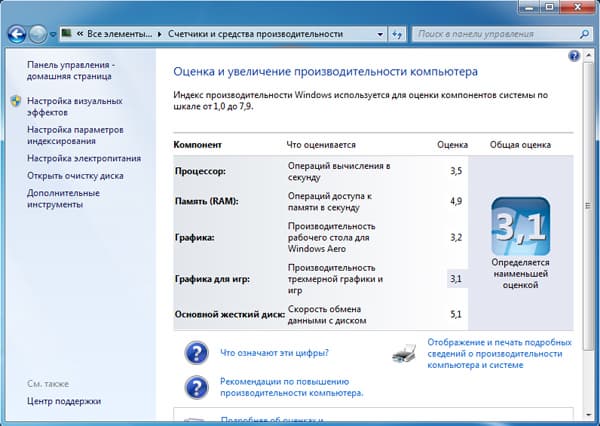600x426 pixels.
Task: Open 'Отображение и печать подробных сведений' link
Action: pos(499,353)
